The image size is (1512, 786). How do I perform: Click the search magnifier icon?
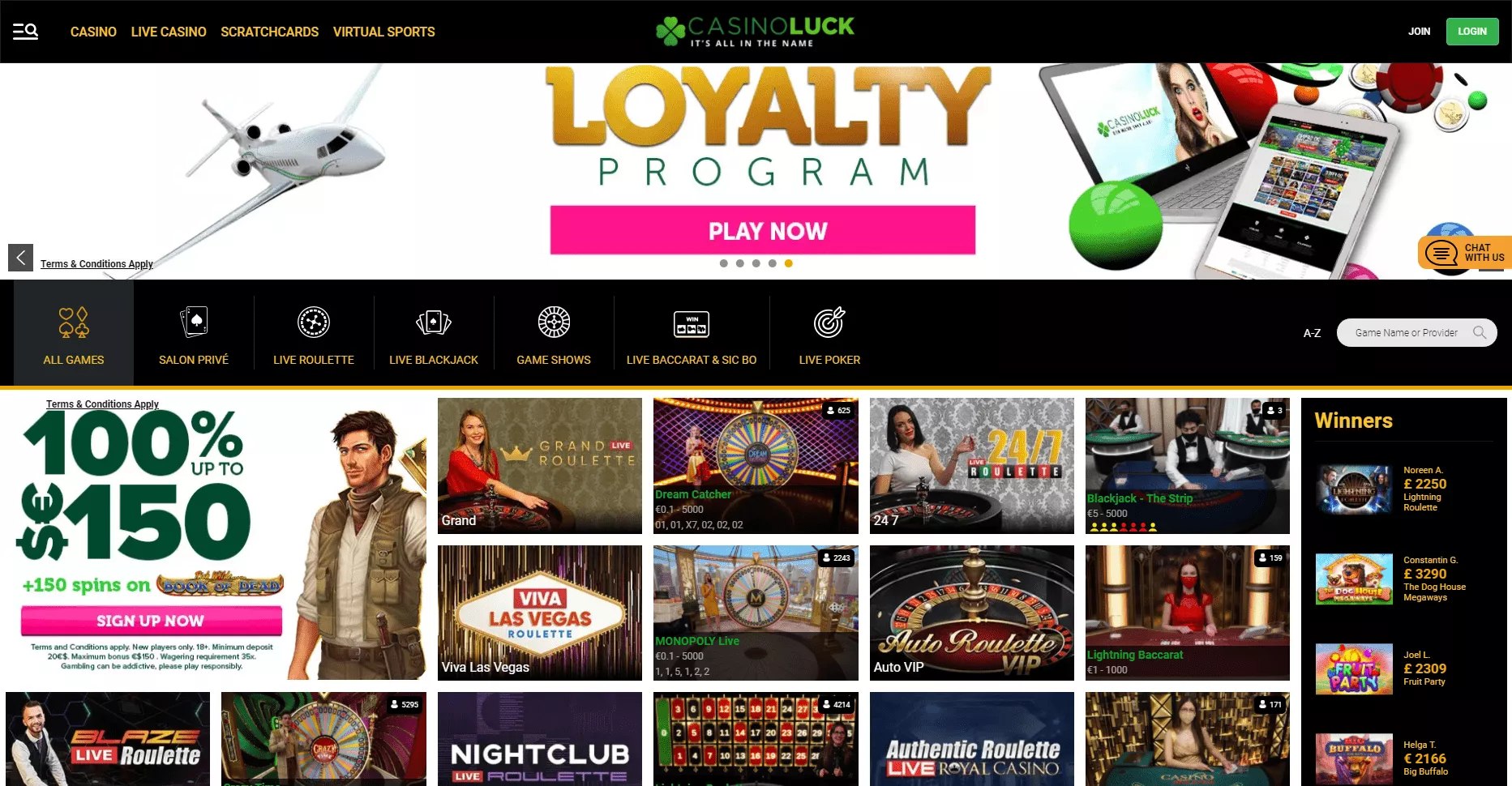[1480, 332]
